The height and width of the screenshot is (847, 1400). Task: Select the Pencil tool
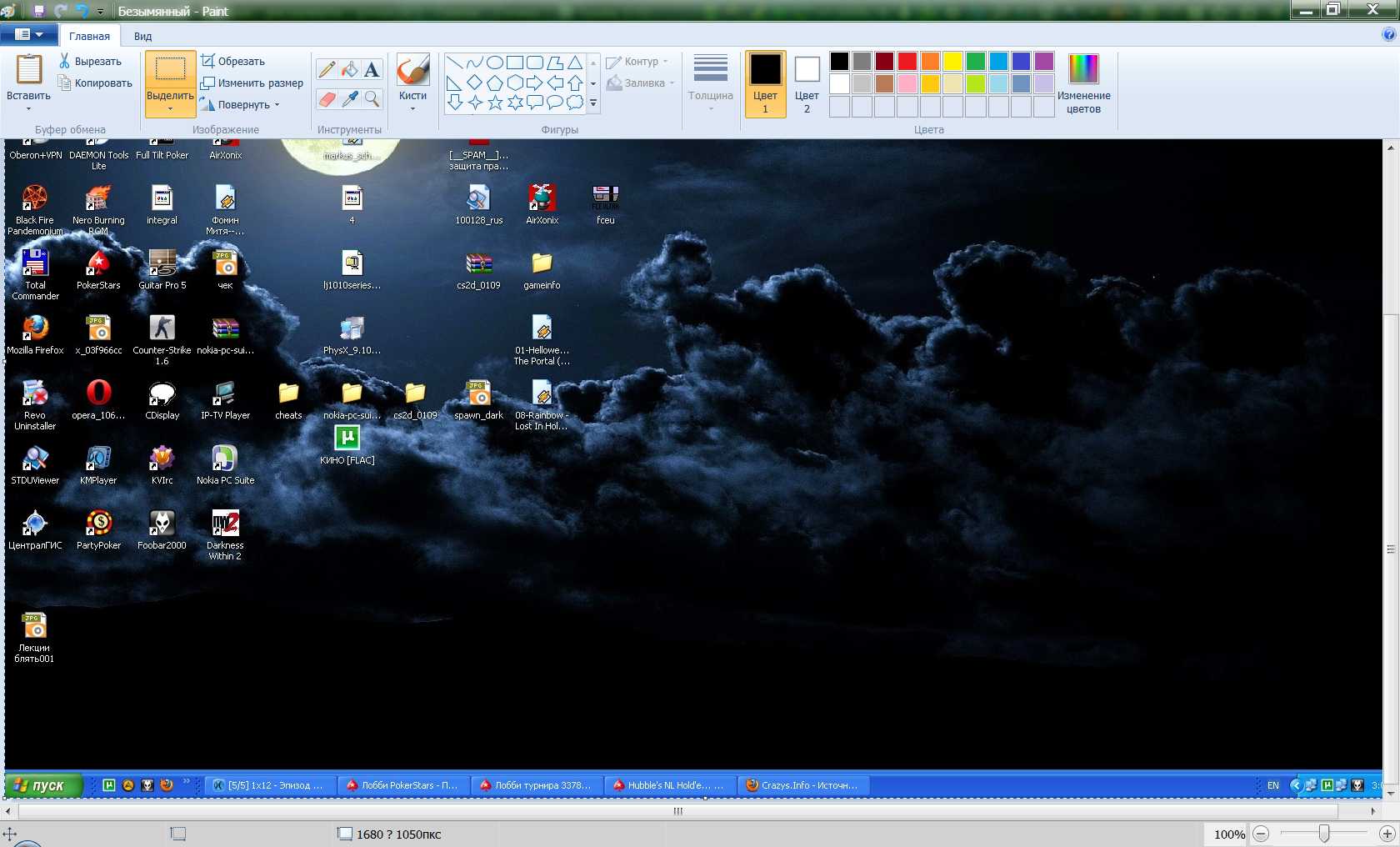[327, 70]
